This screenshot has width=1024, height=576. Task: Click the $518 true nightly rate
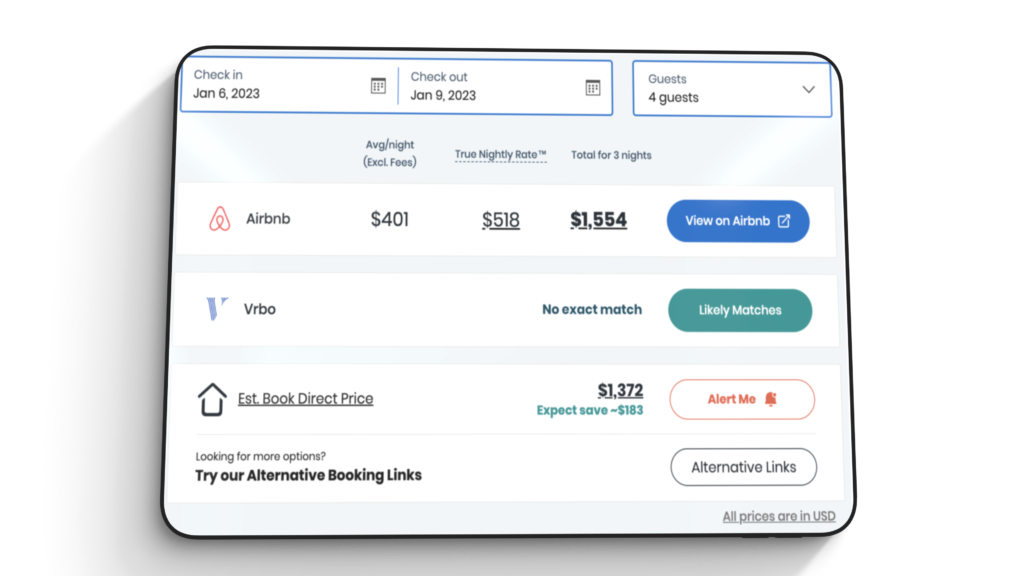[x=500, y=220]
